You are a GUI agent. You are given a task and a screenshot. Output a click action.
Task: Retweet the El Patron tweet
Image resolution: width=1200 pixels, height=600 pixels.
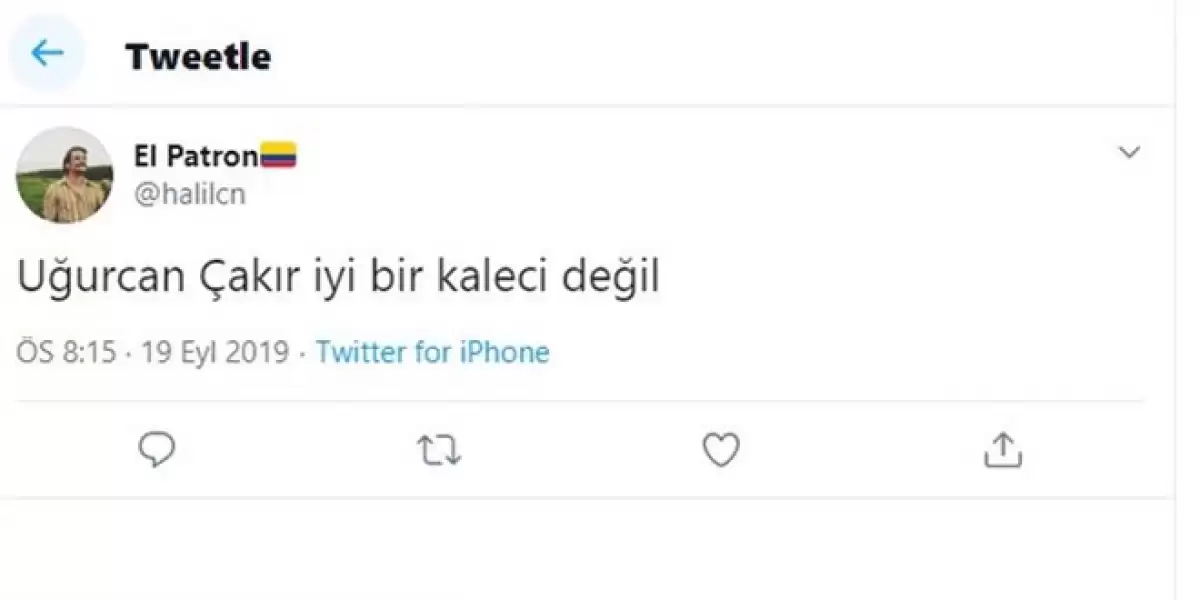coord(438,451)
